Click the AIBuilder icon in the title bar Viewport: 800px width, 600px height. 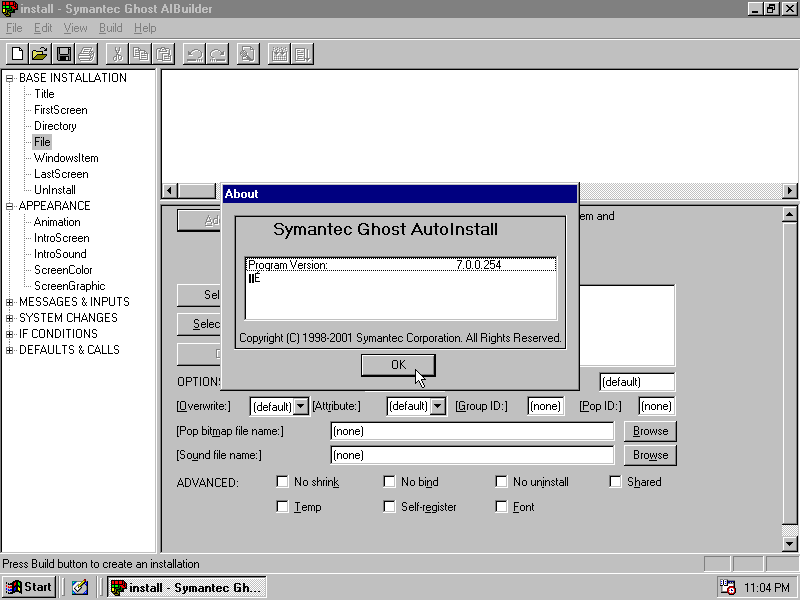(x=10, y=9)
